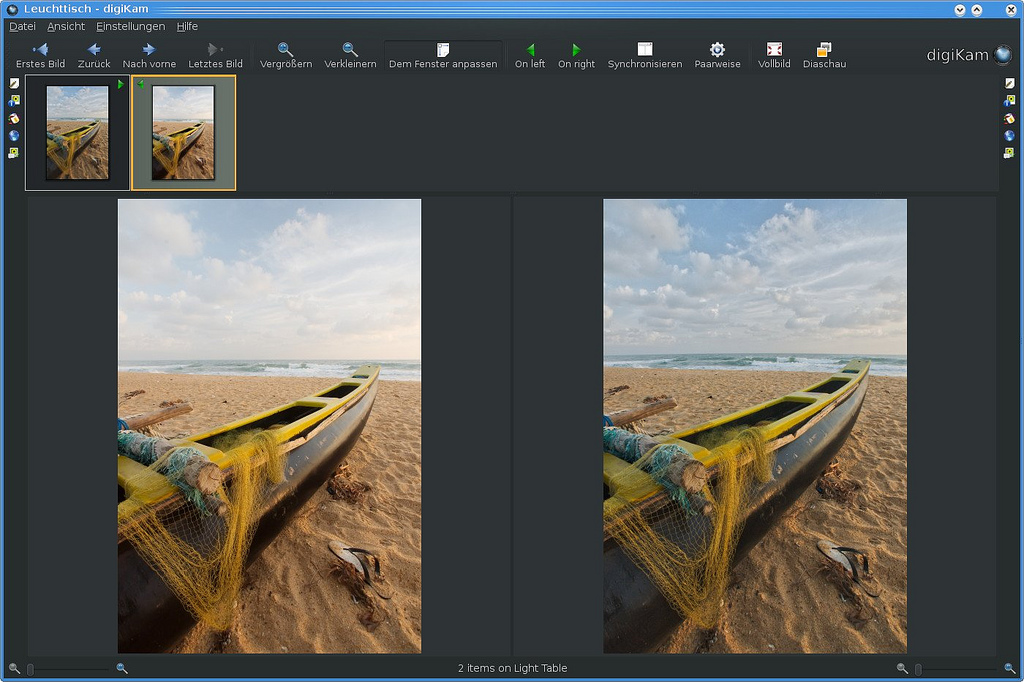Zoom in with the Vergrößern magnifier
The width and height of the screenshot is (1024, 682).
tap(285, 55)
